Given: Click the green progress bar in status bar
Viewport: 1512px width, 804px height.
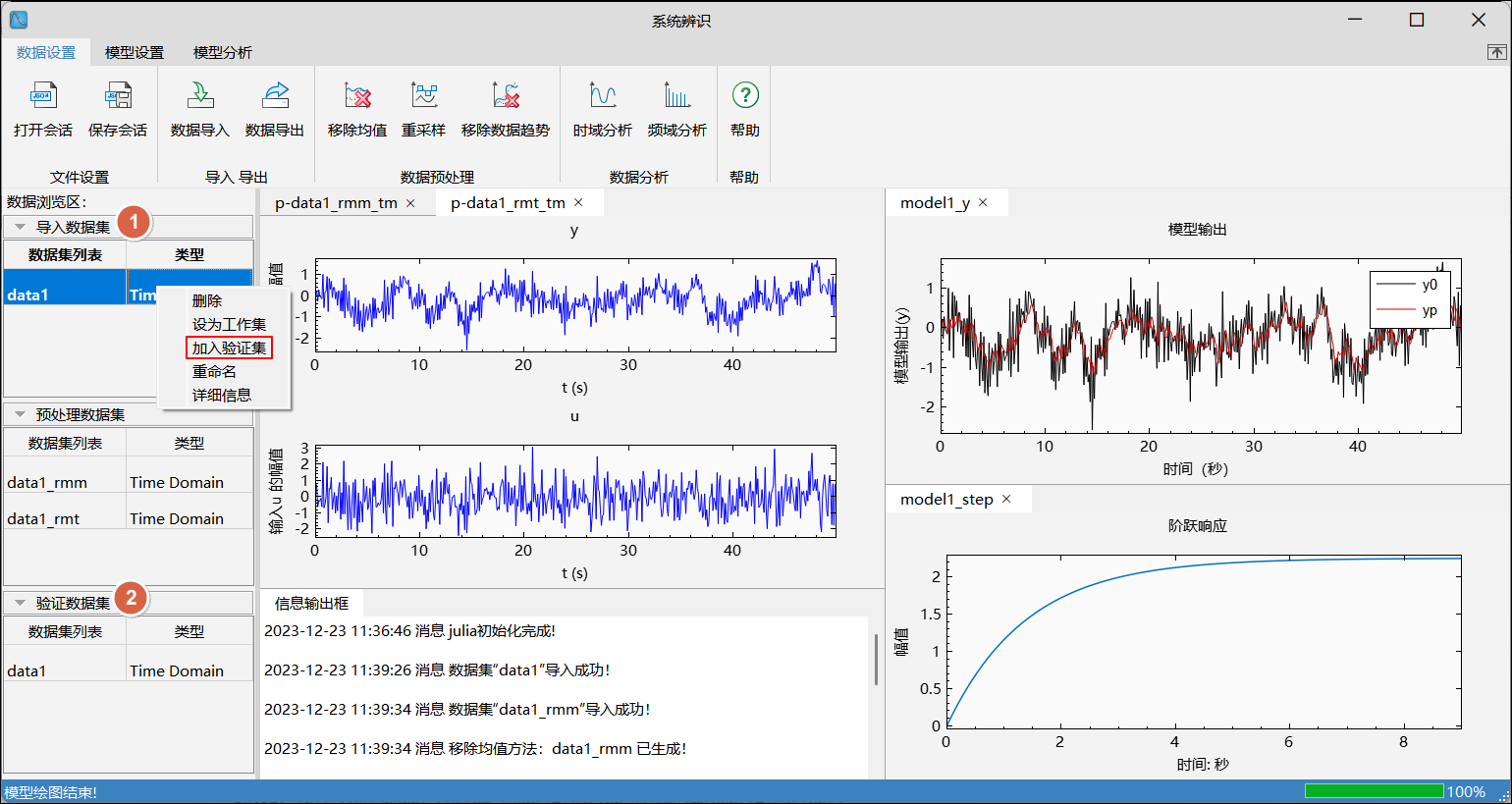Looking at the screenshot, I should click(x=1374, y=791).
